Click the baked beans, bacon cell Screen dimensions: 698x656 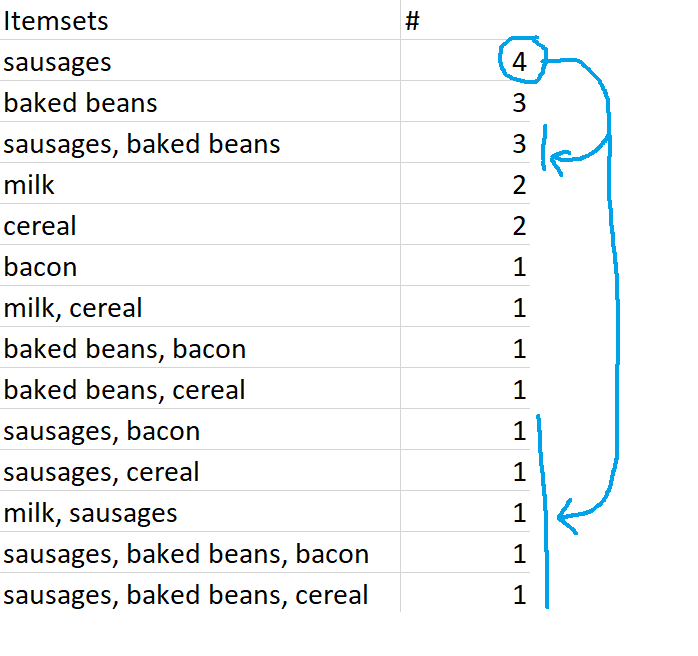200,347
